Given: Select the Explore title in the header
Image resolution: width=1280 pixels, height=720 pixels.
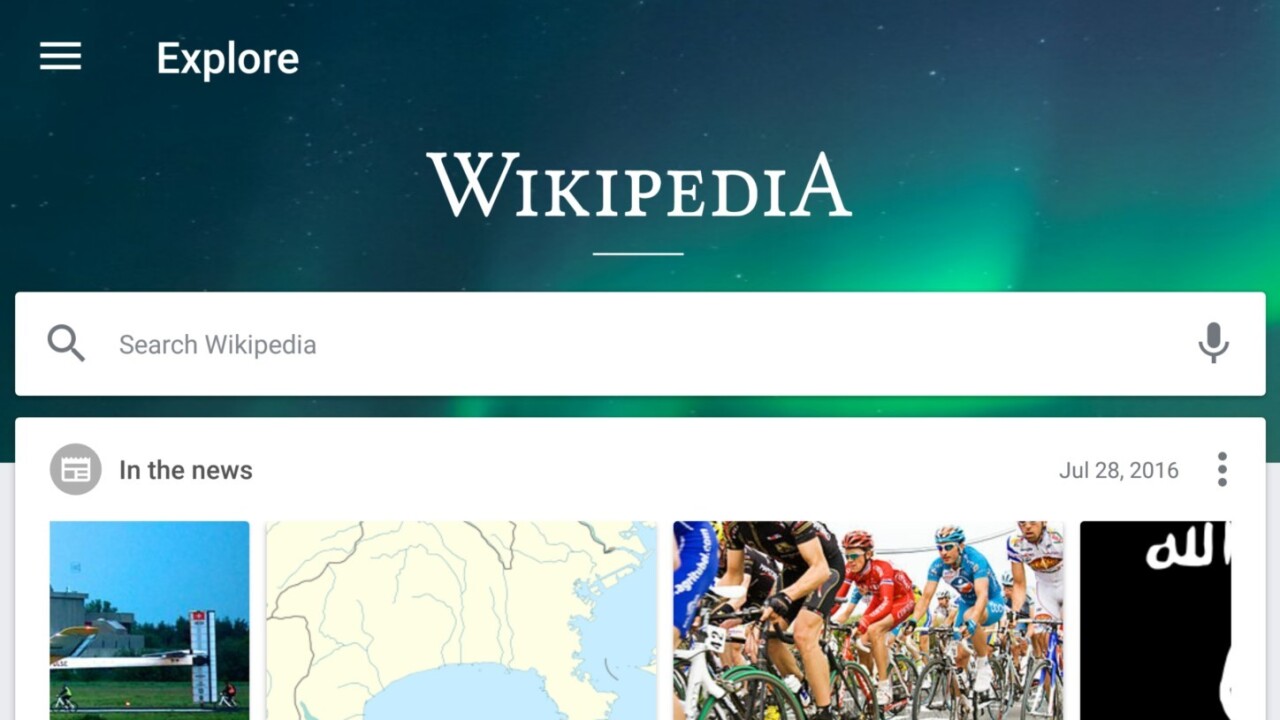Looking at the screenshot, I should [228, 59].
